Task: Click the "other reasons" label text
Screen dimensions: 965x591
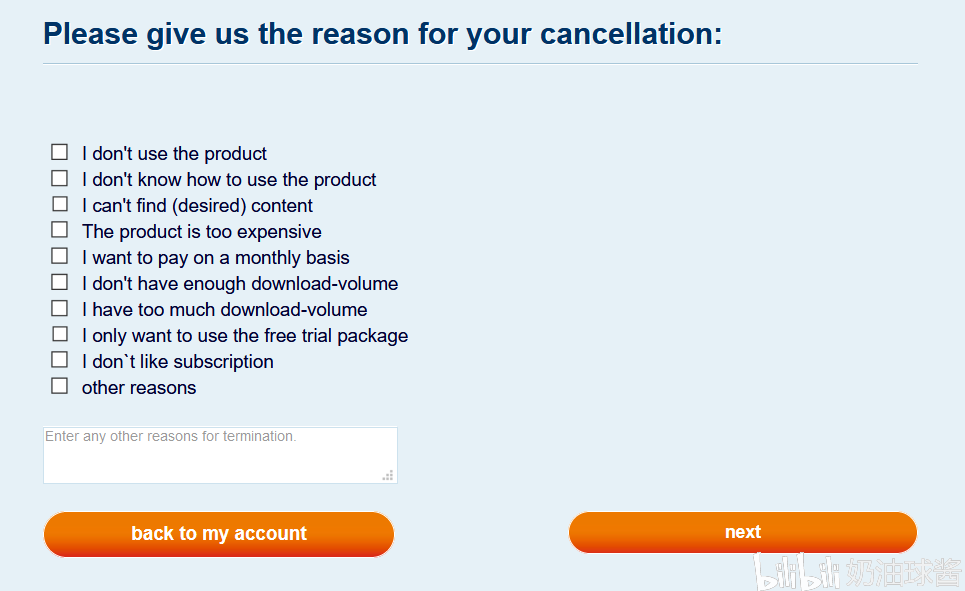Action: [139, 388]
